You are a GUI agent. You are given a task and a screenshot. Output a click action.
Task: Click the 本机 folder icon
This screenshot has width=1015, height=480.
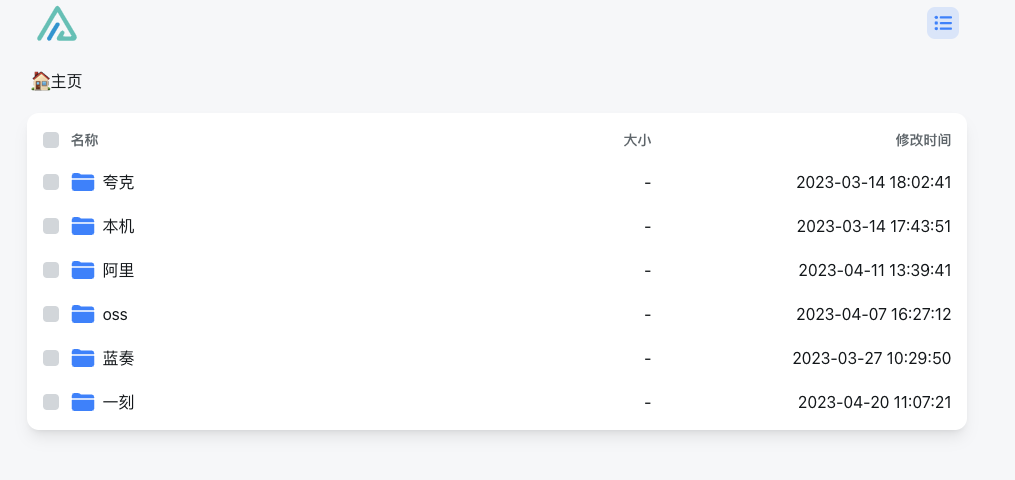pos(83,226)
